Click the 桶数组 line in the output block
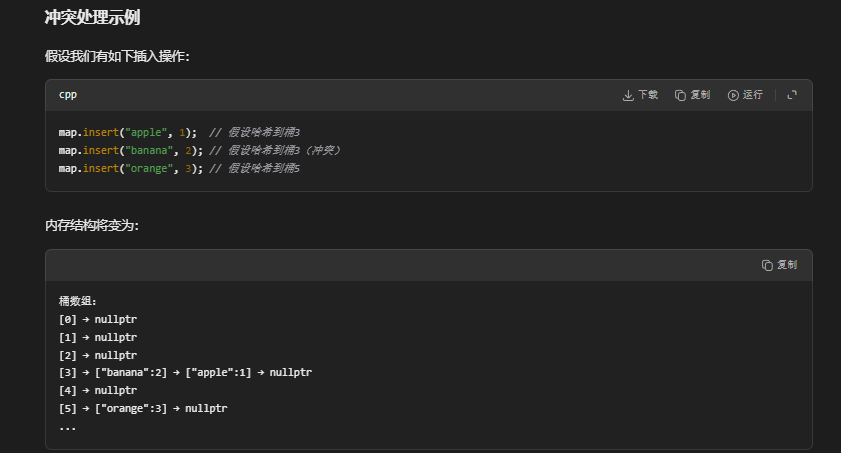 click(x=78, y=301)
